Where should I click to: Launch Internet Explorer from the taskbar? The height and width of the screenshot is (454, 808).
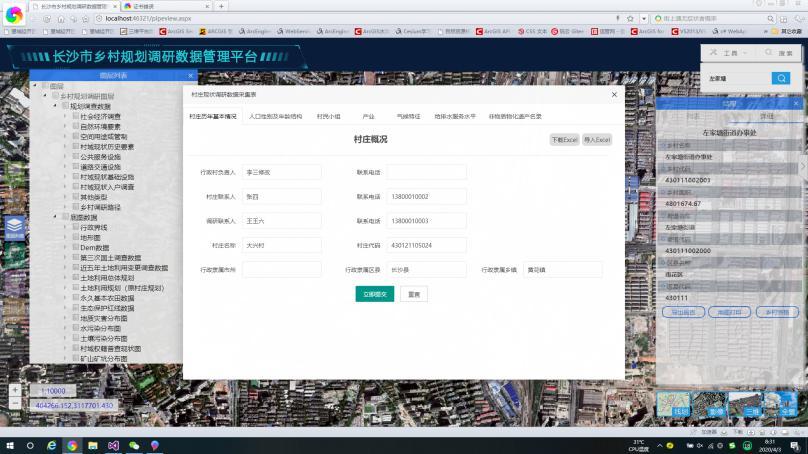[52, 445]
